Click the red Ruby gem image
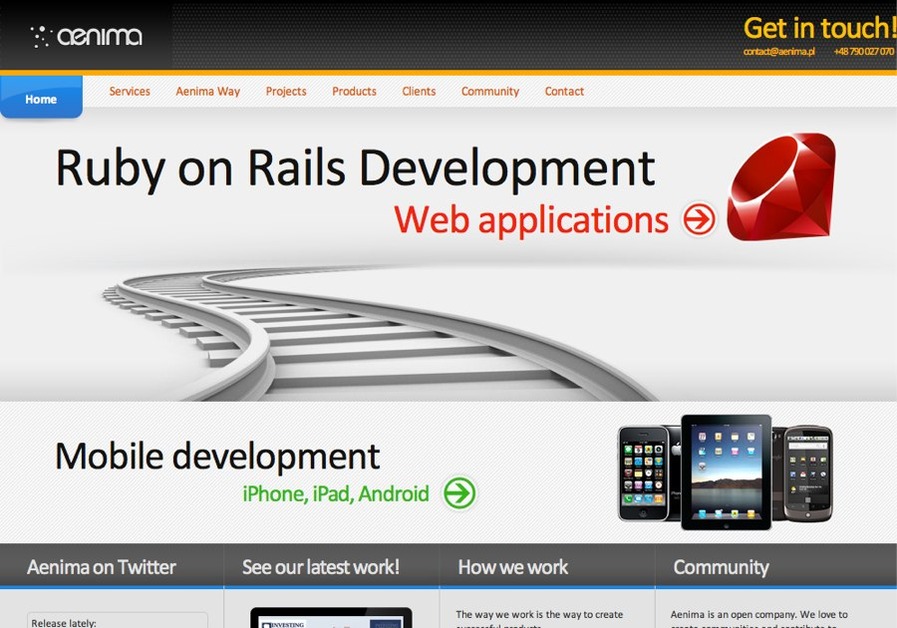The height and width of the screenshot is (628, 897). click(781, 187)
